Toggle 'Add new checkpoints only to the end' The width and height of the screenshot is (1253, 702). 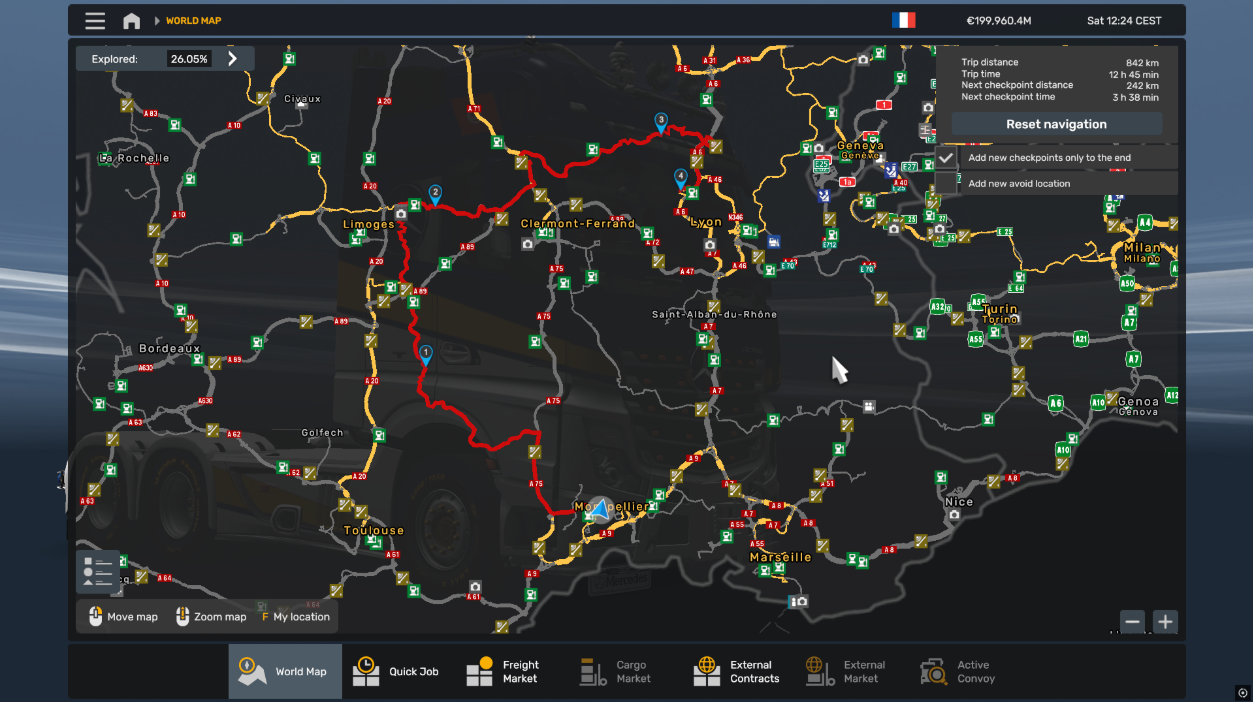coord(946,158)
